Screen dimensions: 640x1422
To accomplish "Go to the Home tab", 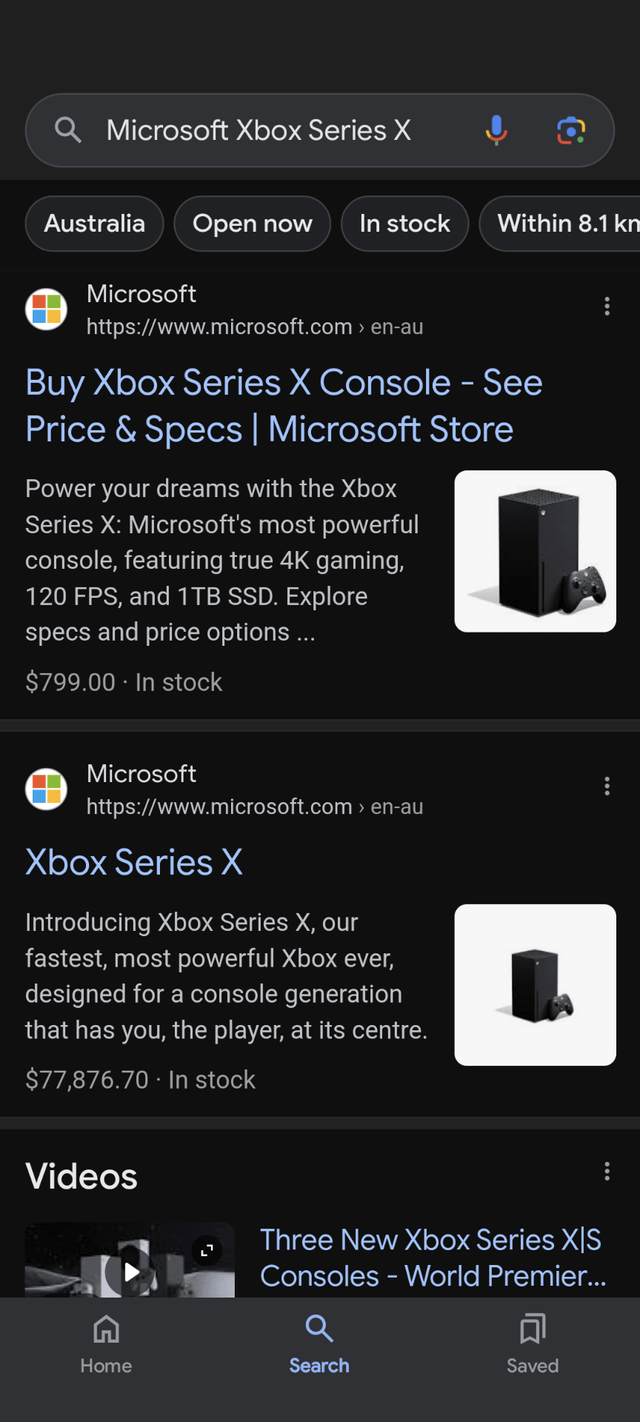I will click(106, 1344).
